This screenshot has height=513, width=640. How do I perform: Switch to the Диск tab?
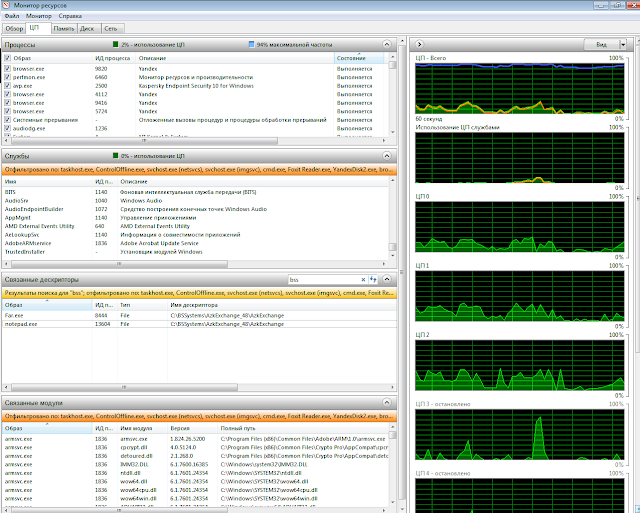pos(87,29)
